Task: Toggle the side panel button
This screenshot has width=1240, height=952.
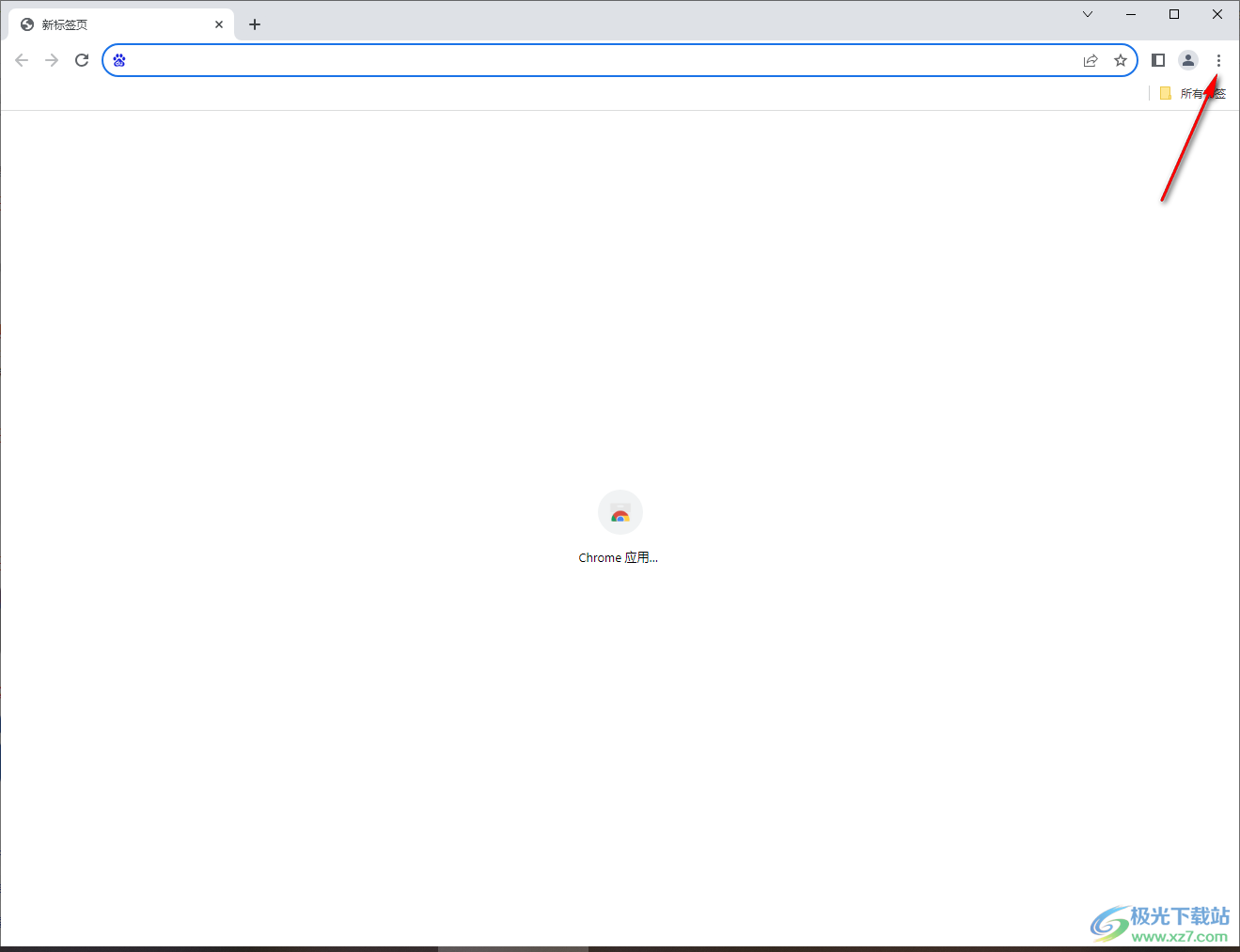Action: coord(1158,60)
